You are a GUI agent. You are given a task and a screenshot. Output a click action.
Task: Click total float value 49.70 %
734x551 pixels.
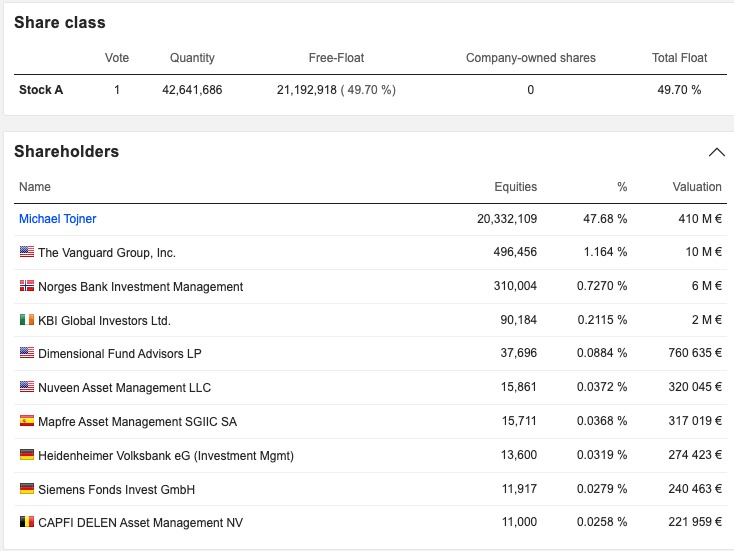pyautogui.click(x=679, y=89)
